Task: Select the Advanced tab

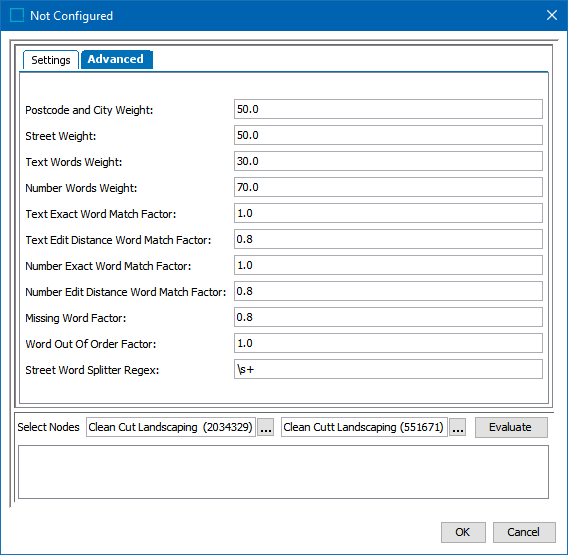Action: tap(116, 59)
